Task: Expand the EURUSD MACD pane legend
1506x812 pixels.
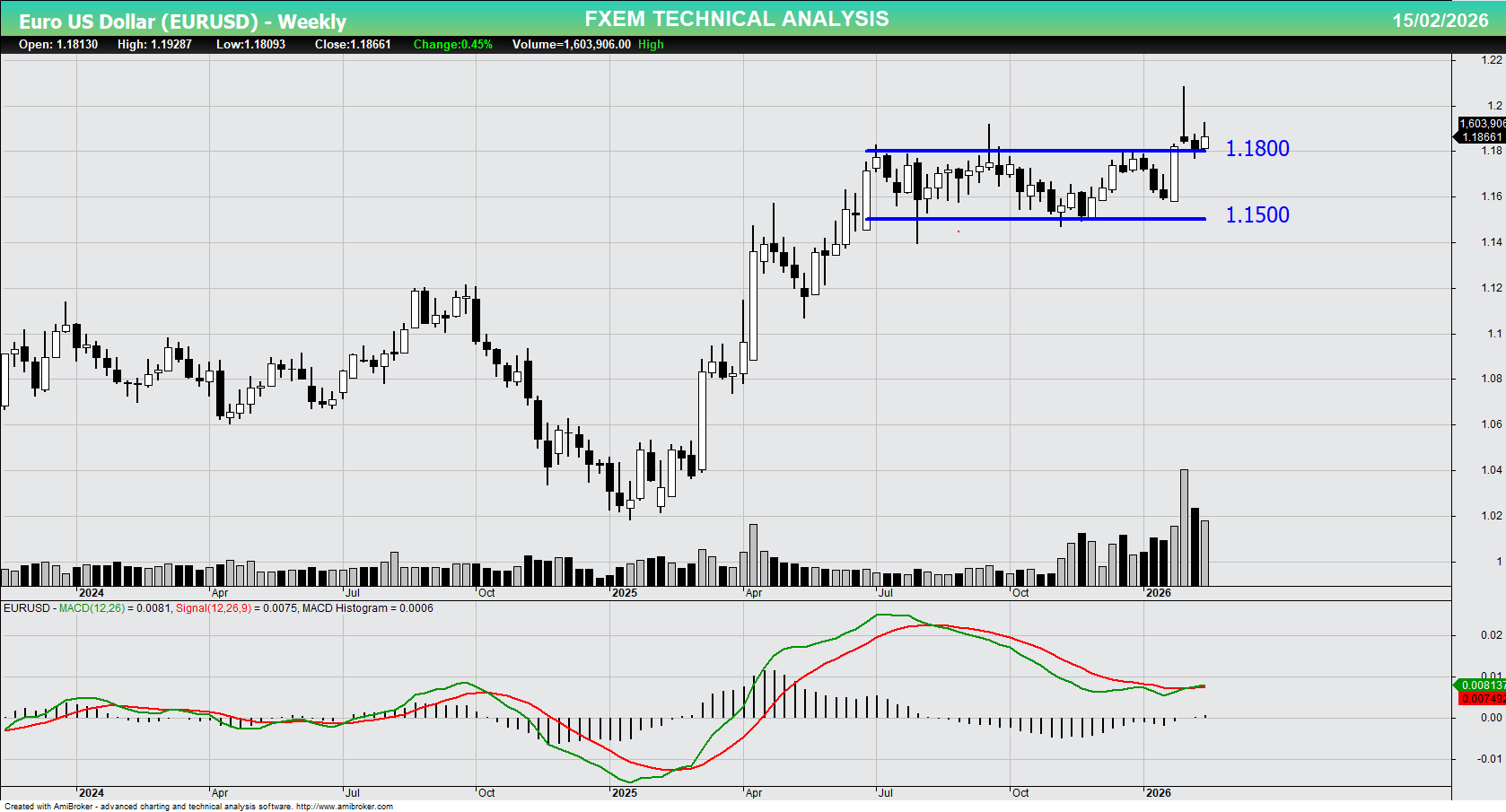Action: click(218, 608)
